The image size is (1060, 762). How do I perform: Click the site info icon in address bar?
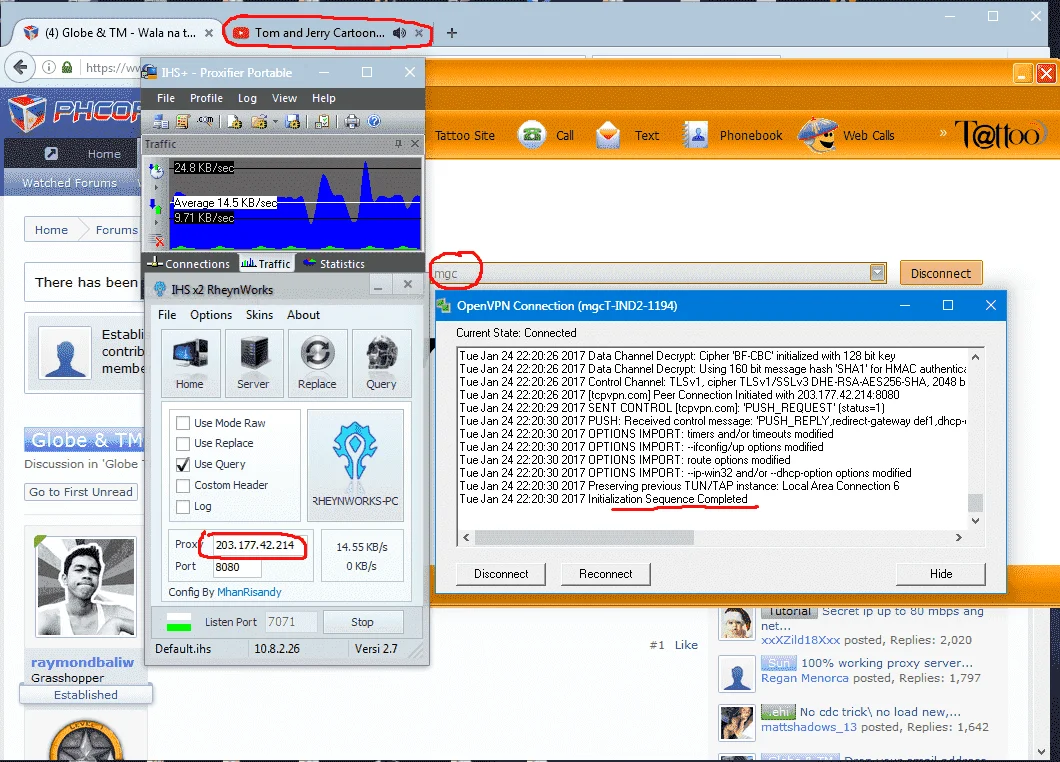pyautogui.click(x=49, y=67)
